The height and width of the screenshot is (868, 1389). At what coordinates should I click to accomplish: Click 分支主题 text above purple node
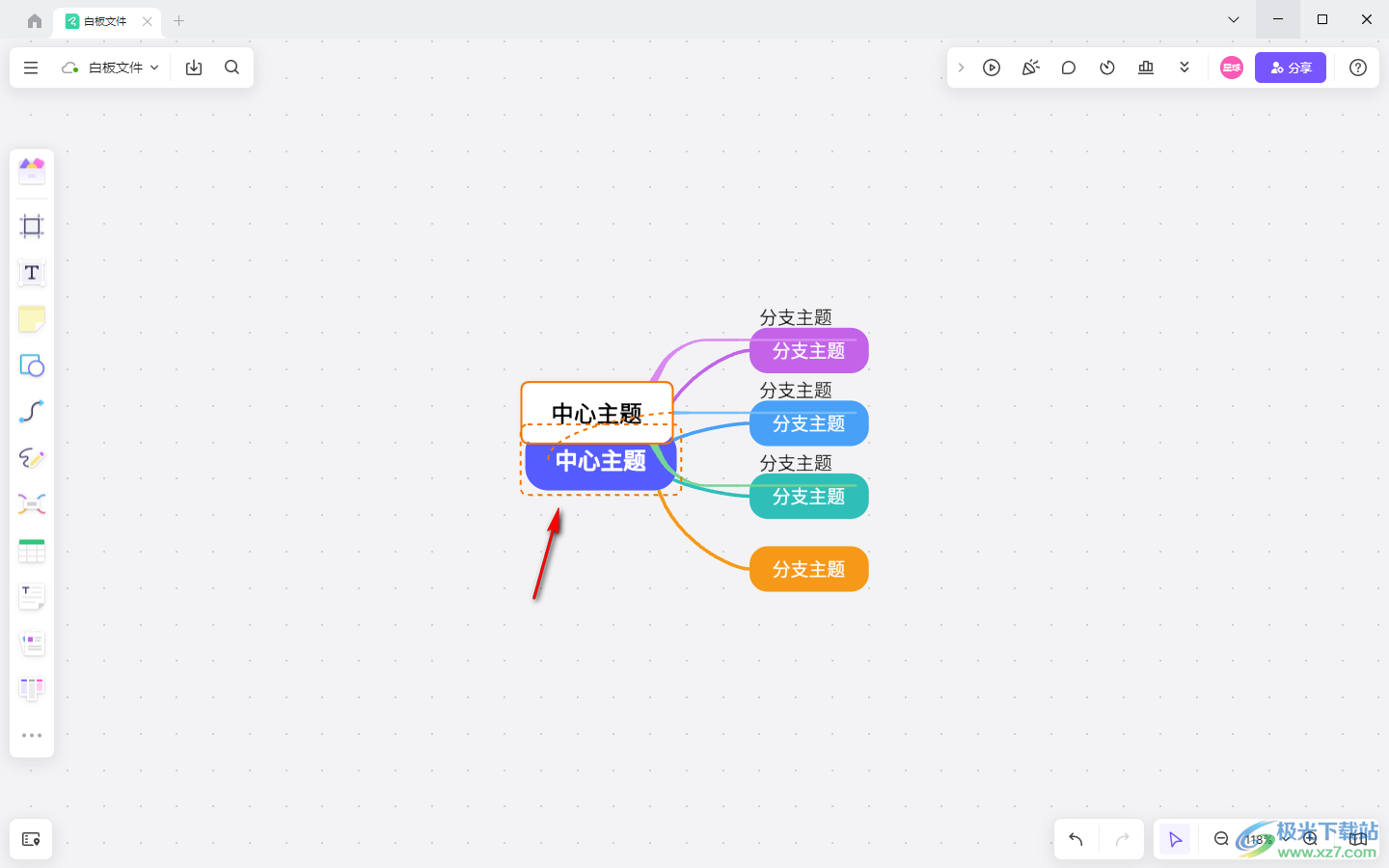coord(796,317)
